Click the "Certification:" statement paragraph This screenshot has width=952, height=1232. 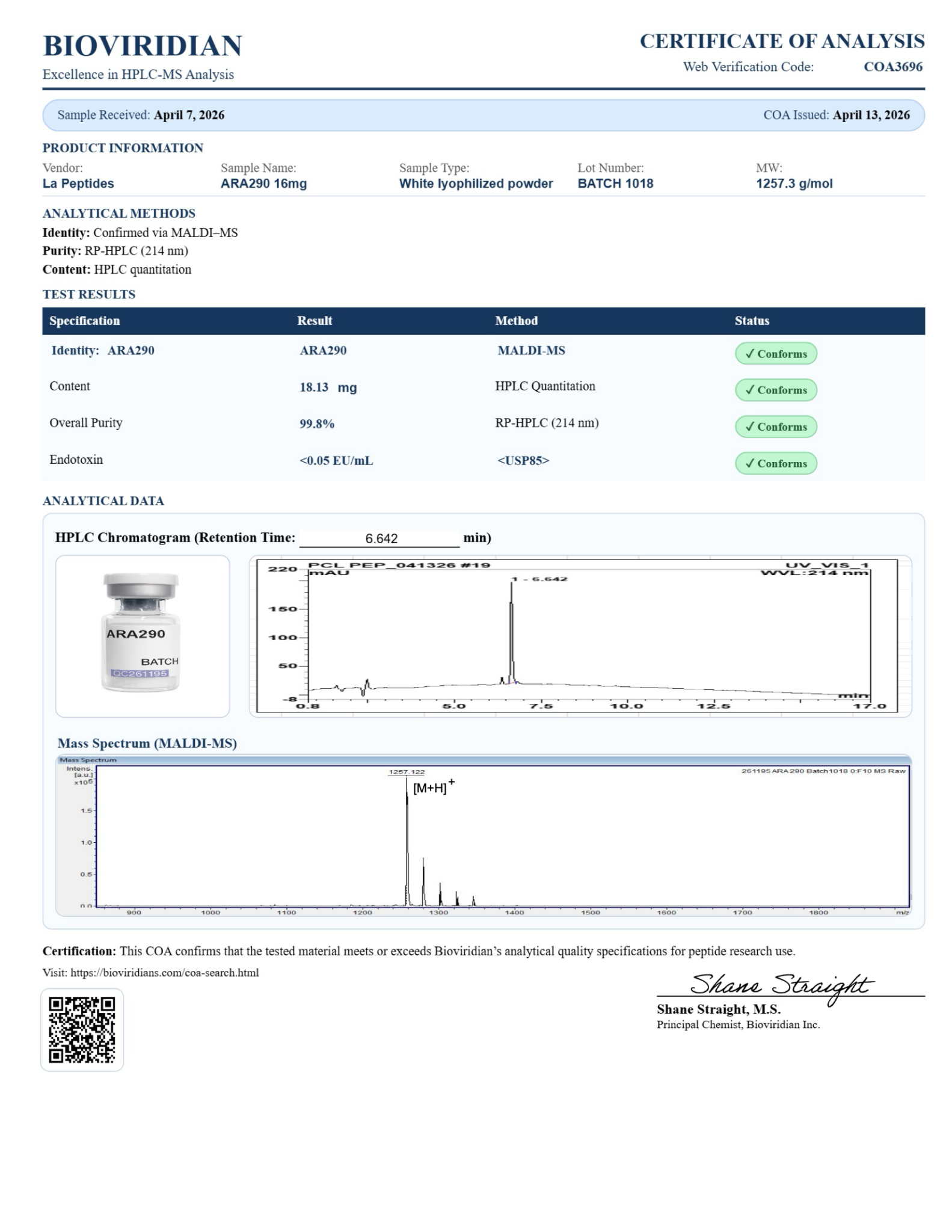coord(419,951)
